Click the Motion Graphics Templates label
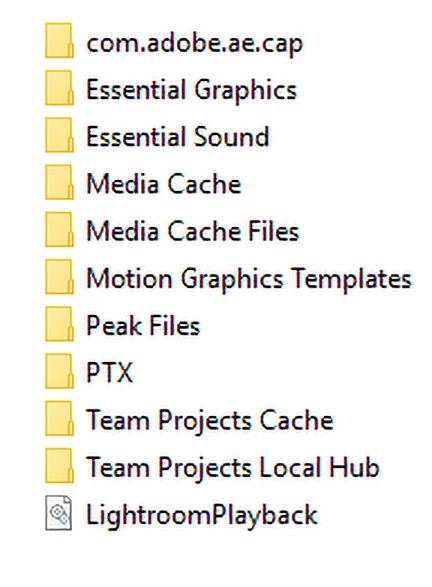This screenshot has width=432, height=587. tap(249, 279)
